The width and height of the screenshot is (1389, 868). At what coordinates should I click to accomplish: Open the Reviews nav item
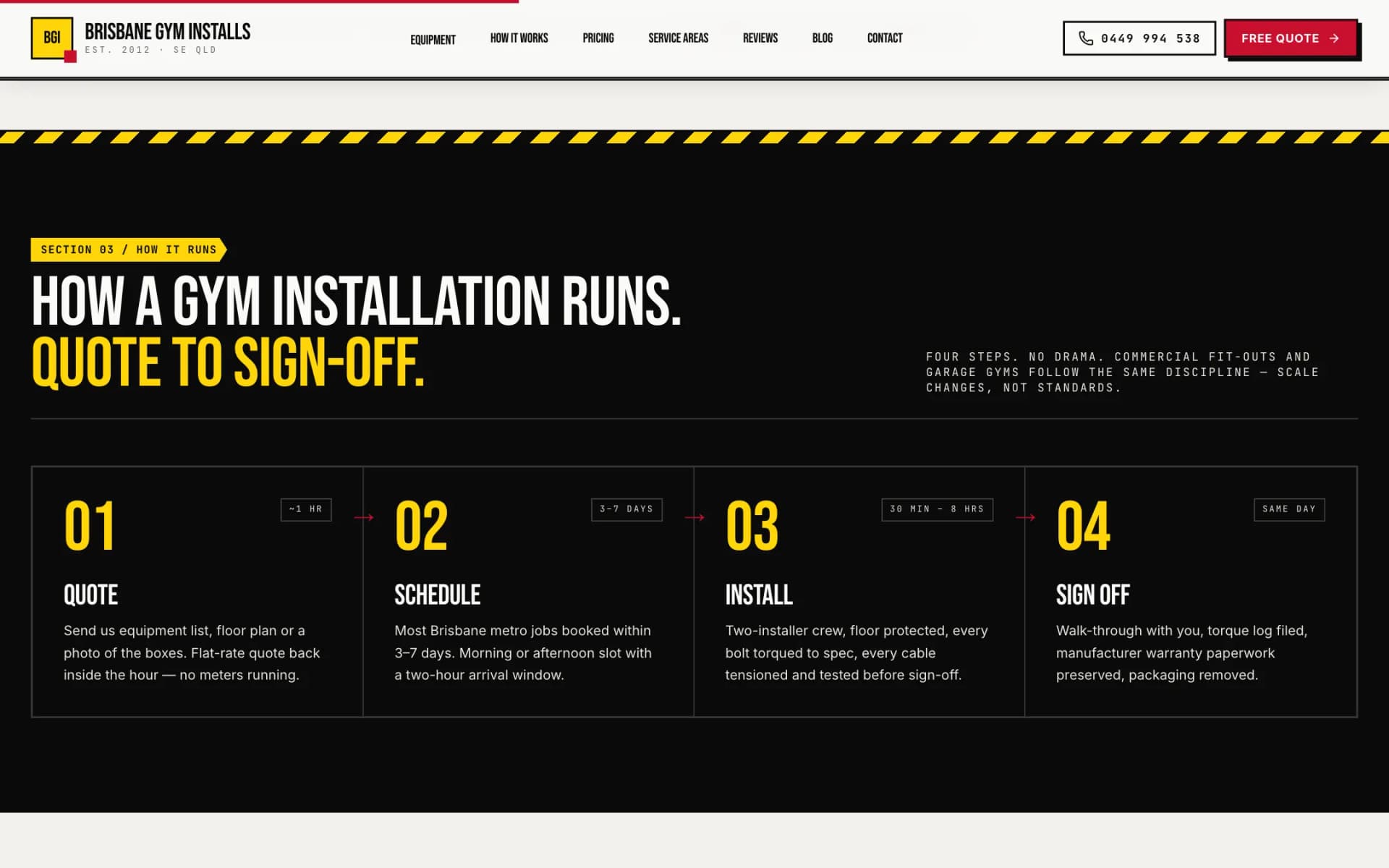tap(760, 38)
